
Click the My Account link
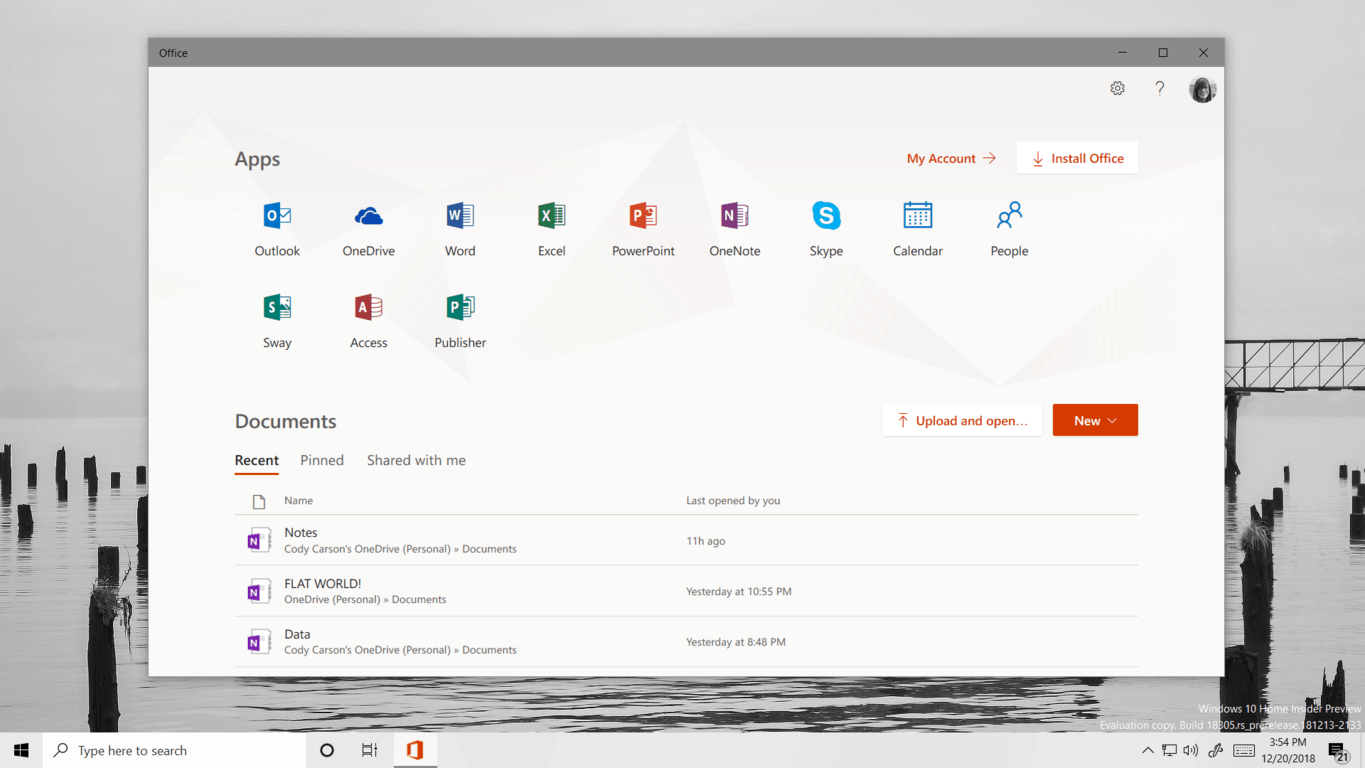(x=951, y=158)
